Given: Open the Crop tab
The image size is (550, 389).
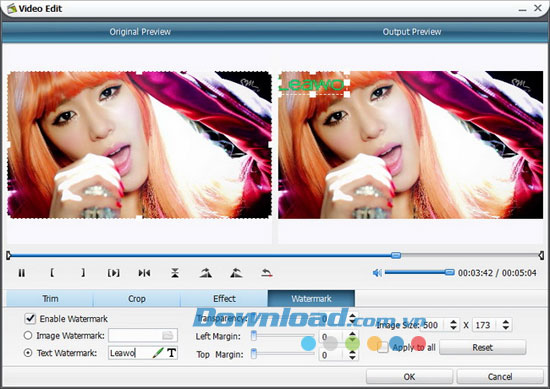Looking at the screenshot, I should click(137, 299).
